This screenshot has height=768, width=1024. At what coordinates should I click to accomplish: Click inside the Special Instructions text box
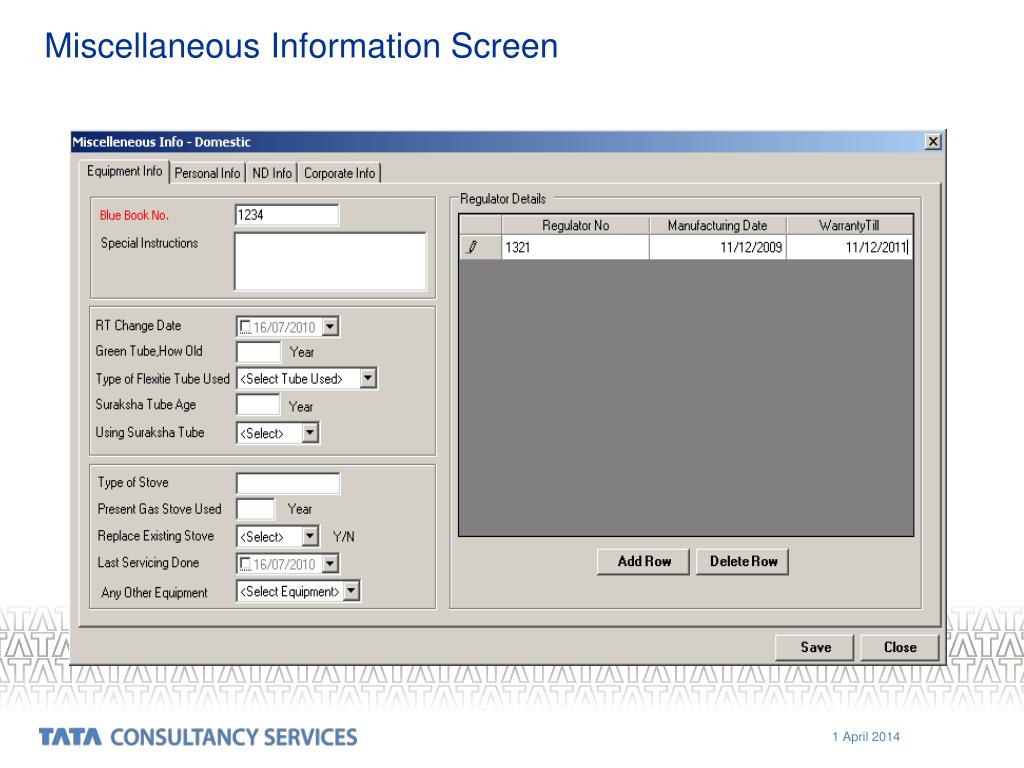pyautogui.click(x=330, y=261)
